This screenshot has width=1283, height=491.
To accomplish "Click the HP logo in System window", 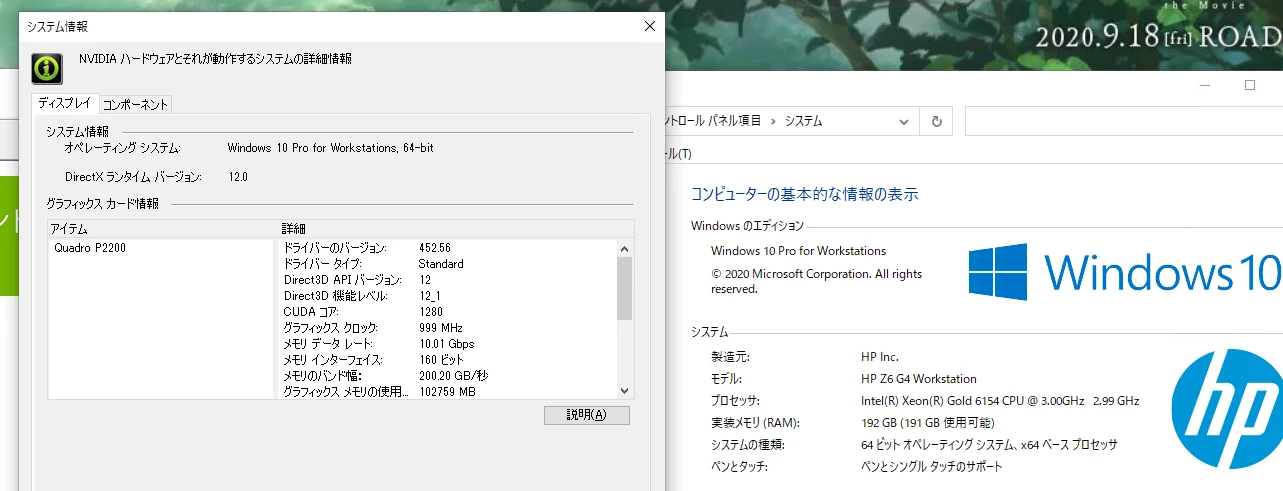I will tap(1227, 410).
